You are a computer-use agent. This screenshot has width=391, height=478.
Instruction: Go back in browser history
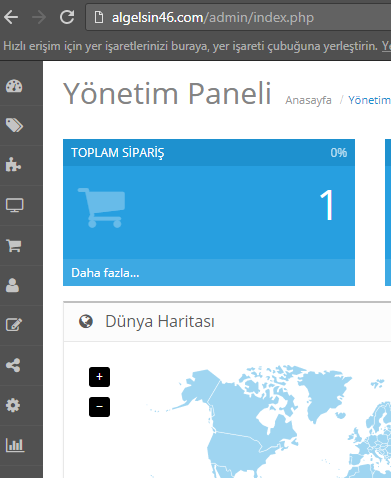click(11, 17)
